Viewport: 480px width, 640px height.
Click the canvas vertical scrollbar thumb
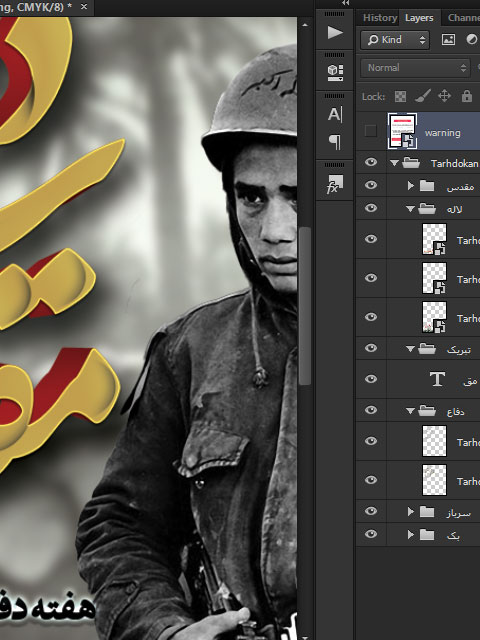point(304,306)
